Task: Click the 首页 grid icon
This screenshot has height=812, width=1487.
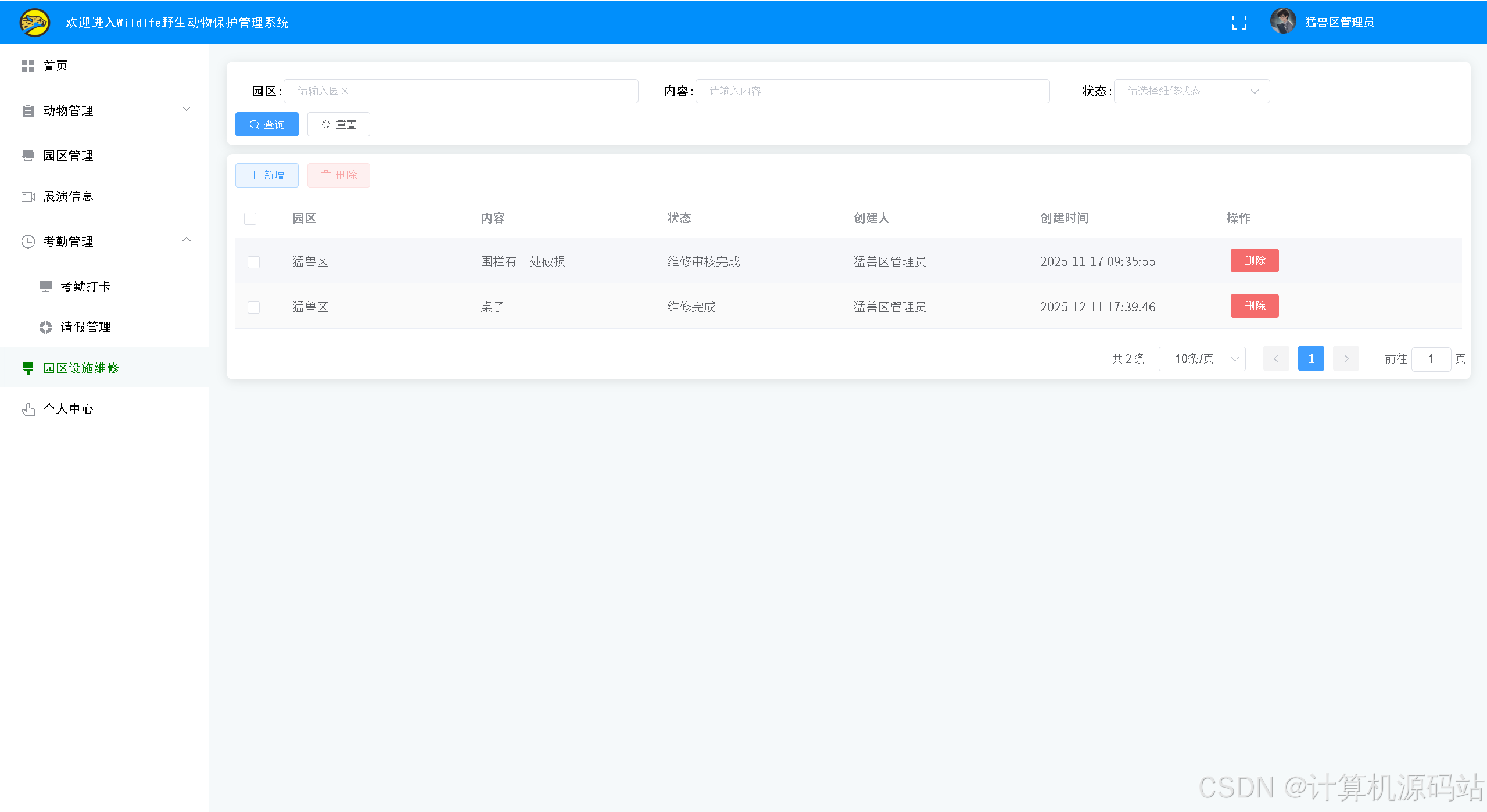Action: point(28,66)
